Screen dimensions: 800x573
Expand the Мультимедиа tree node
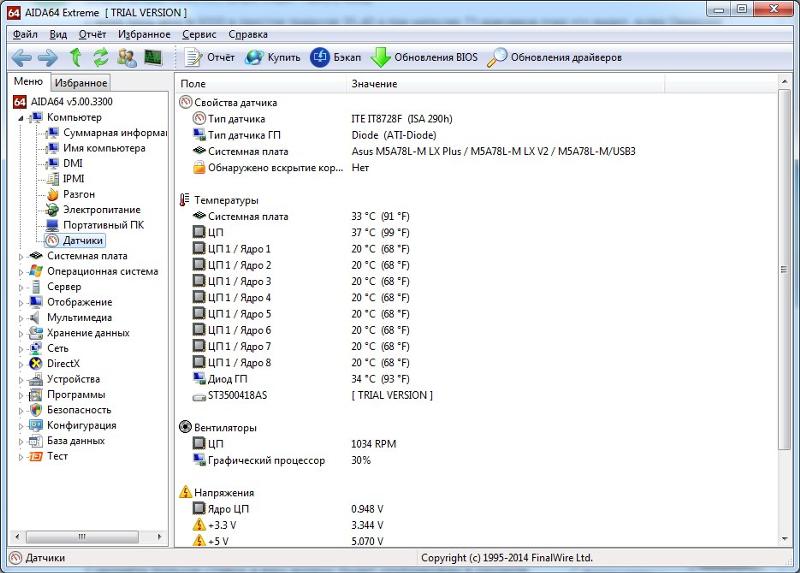point(21,318)
